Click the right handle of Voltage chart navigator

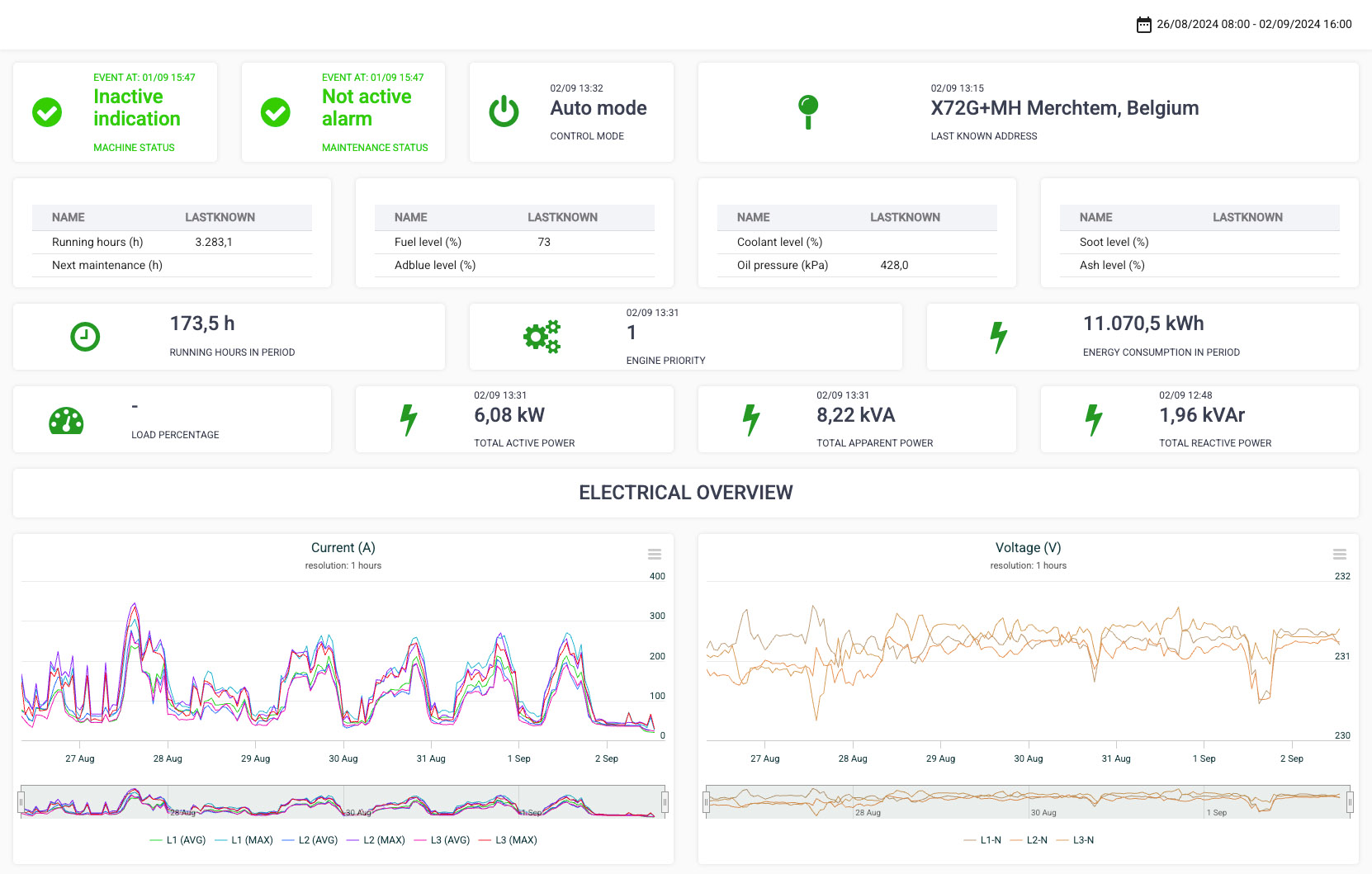pyautogui.click(x=1350, y=801)
